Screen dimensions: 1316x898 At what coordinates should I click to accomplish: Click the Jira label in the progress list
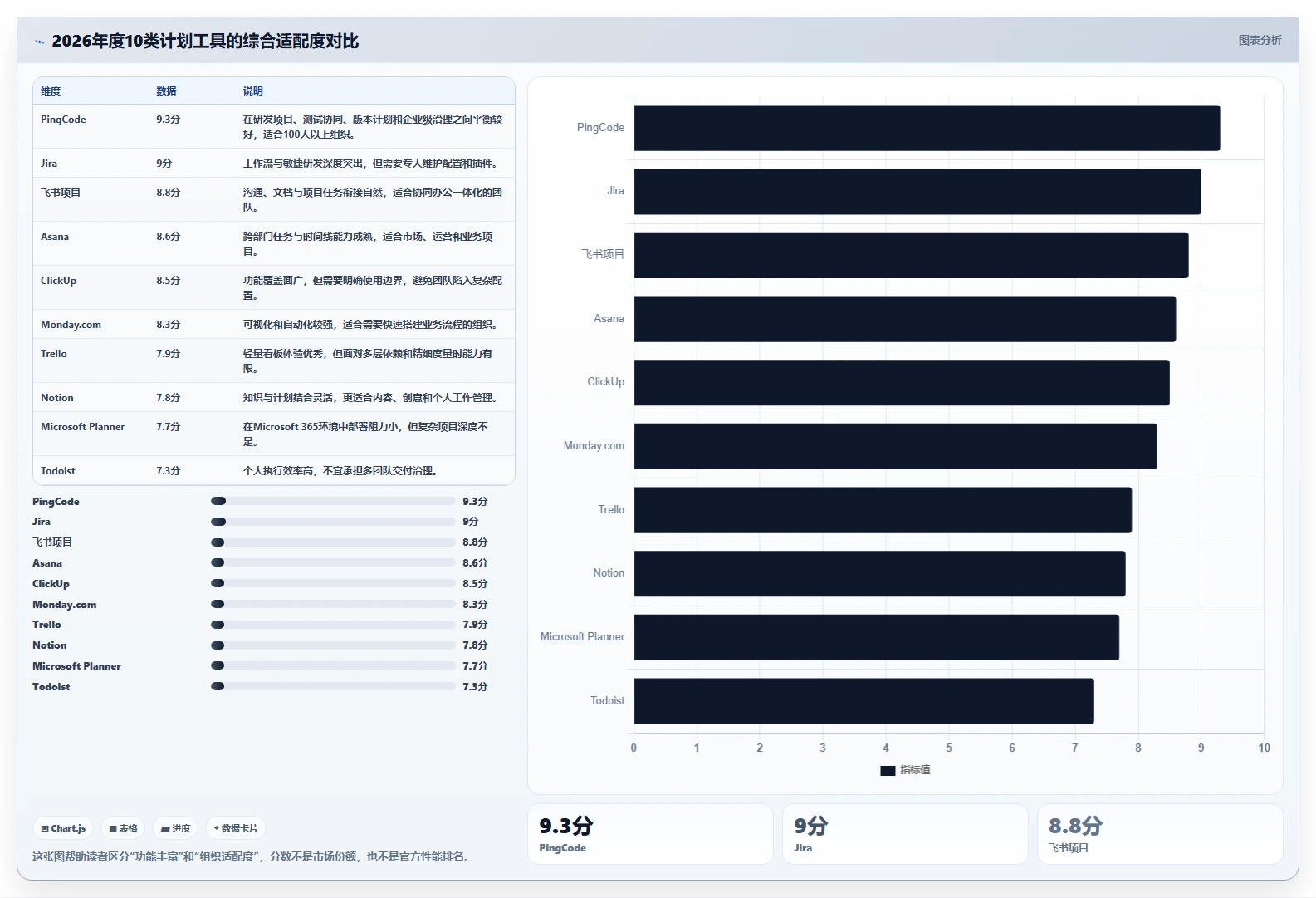click(42, 522)
